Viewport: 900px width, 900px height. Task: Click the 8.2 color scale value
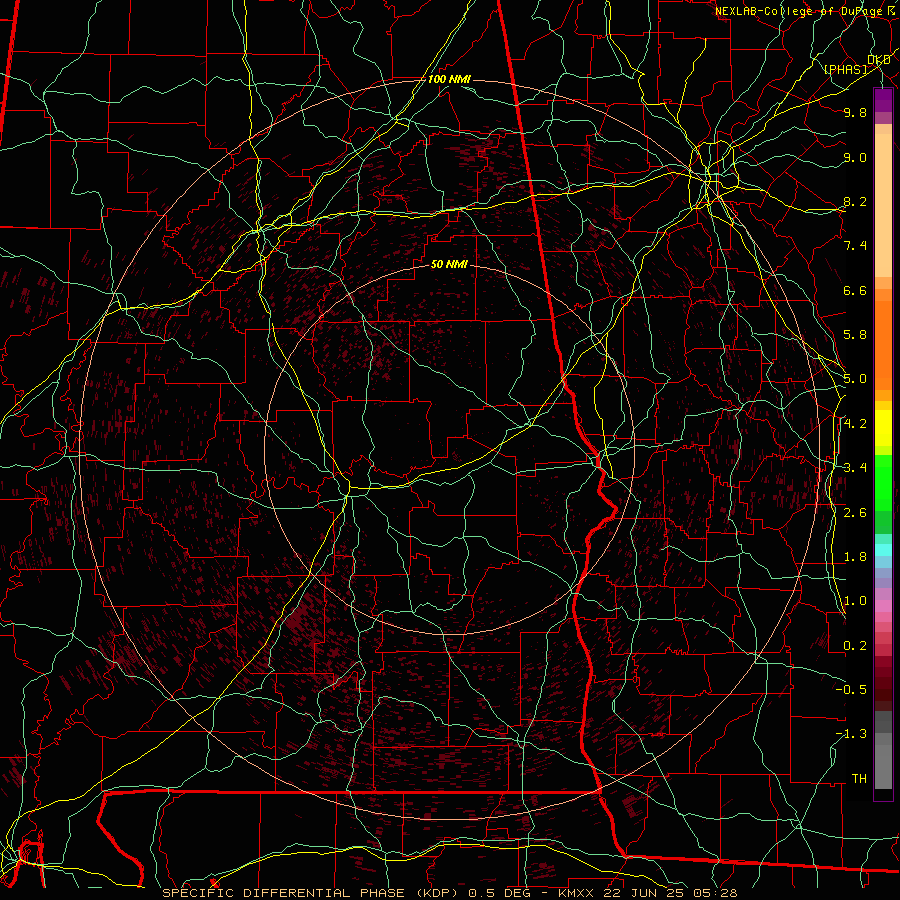pos(855,201)
